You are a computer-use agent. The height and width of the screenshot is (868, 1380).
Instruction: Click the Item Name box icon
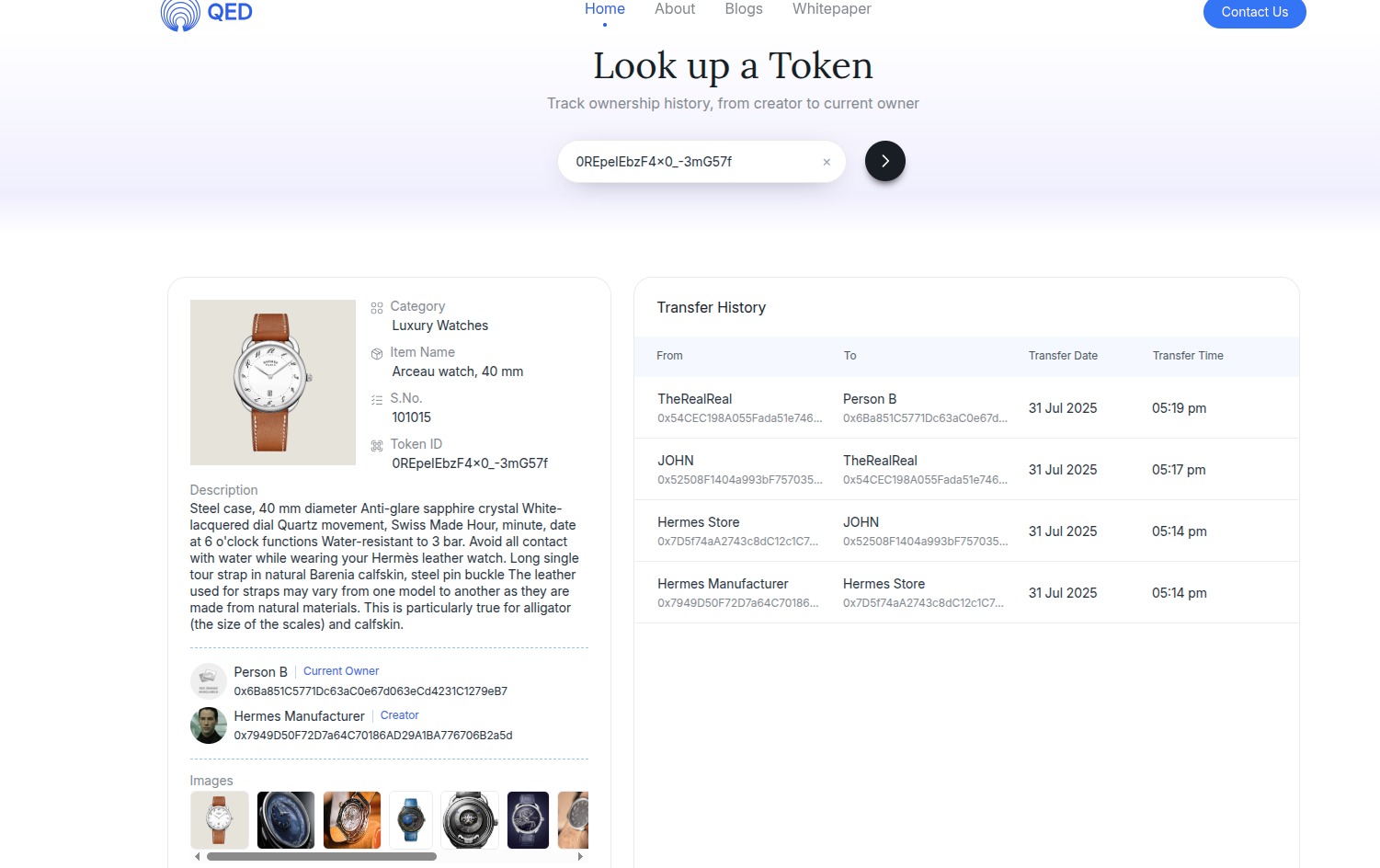[x=377, y=354]
